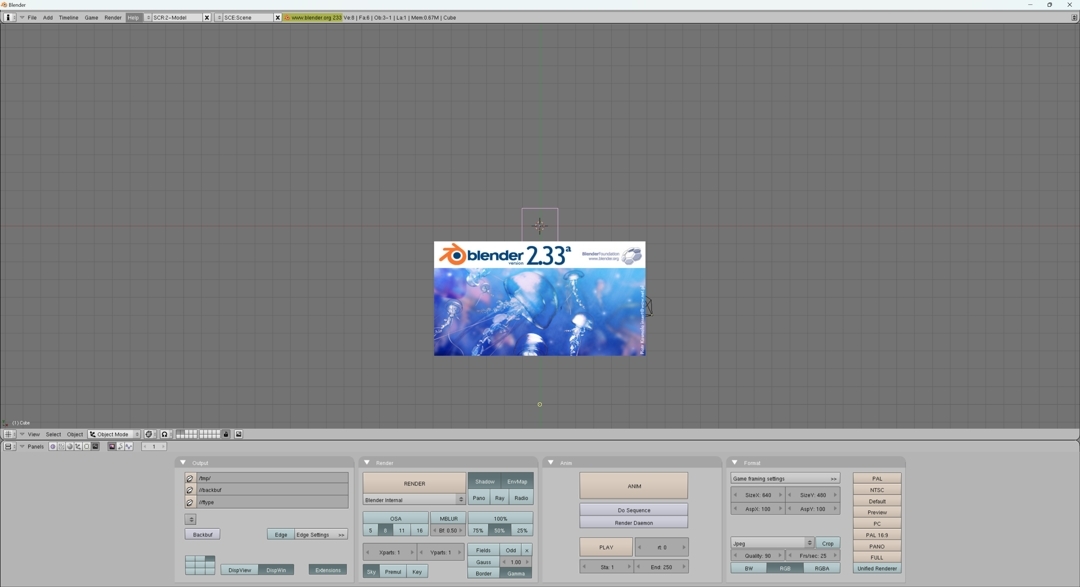Click the /tmp/ output path field

pyautogui.click(x=272, y=478)
